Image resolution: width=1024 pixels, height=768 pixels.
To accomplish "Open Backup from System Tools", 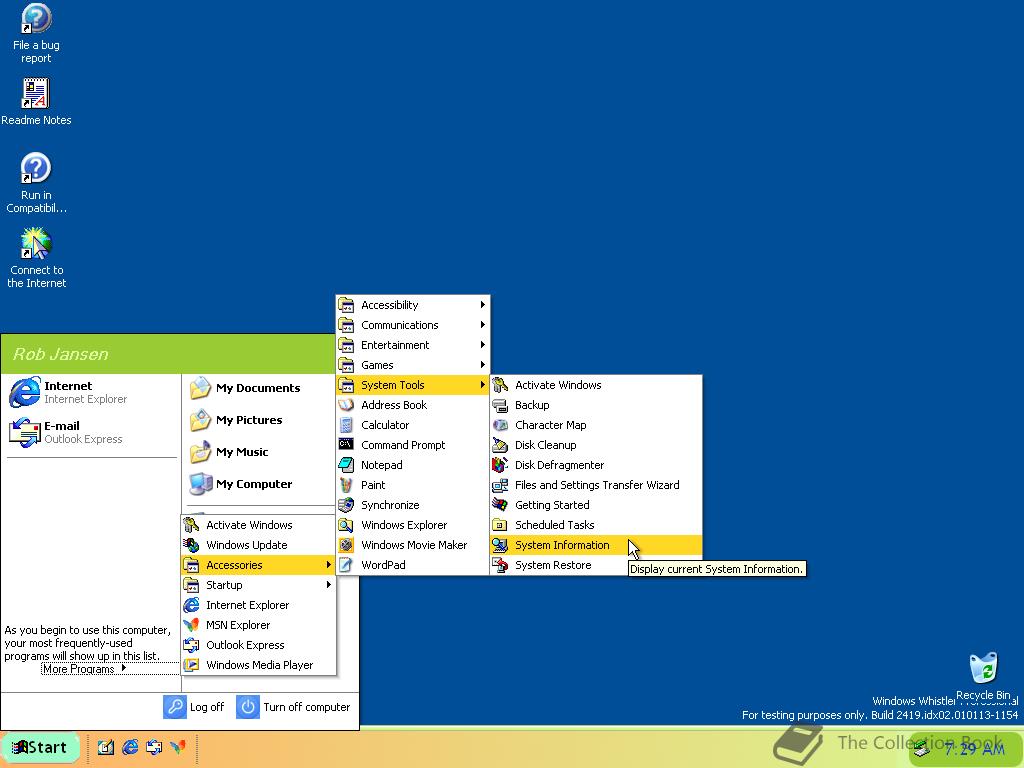I will [x=596, y=405].
